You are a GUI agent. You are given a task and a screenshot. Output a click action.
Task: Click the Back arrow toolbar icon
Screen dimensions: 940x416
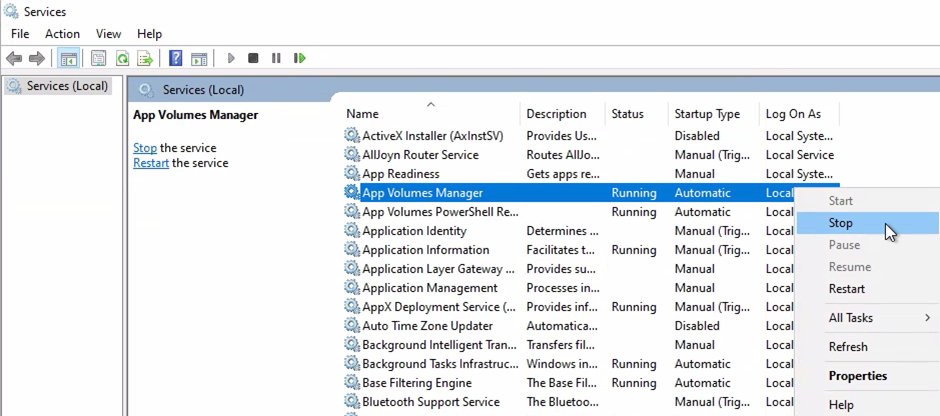(x=14, y=59)
